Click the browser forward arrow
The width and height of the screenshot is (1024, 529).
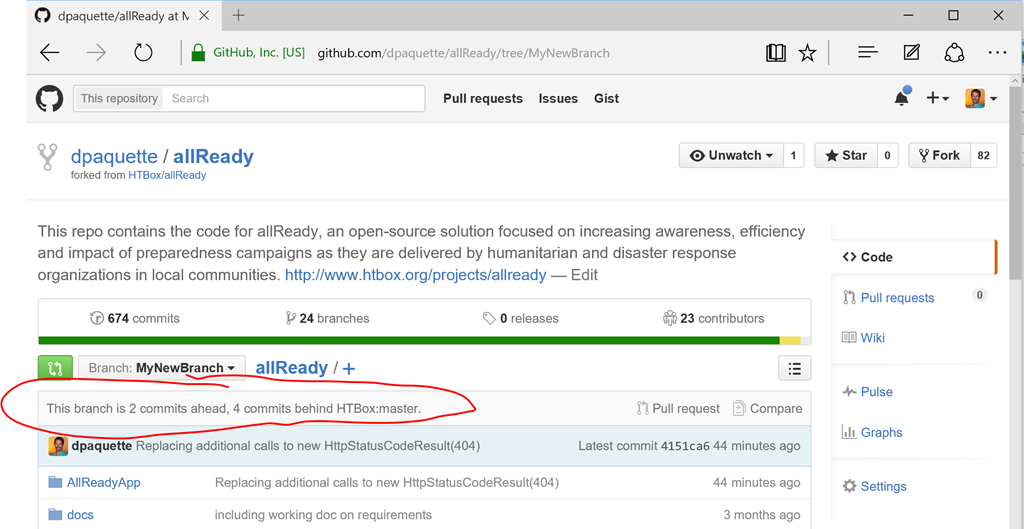pos(96,53)
